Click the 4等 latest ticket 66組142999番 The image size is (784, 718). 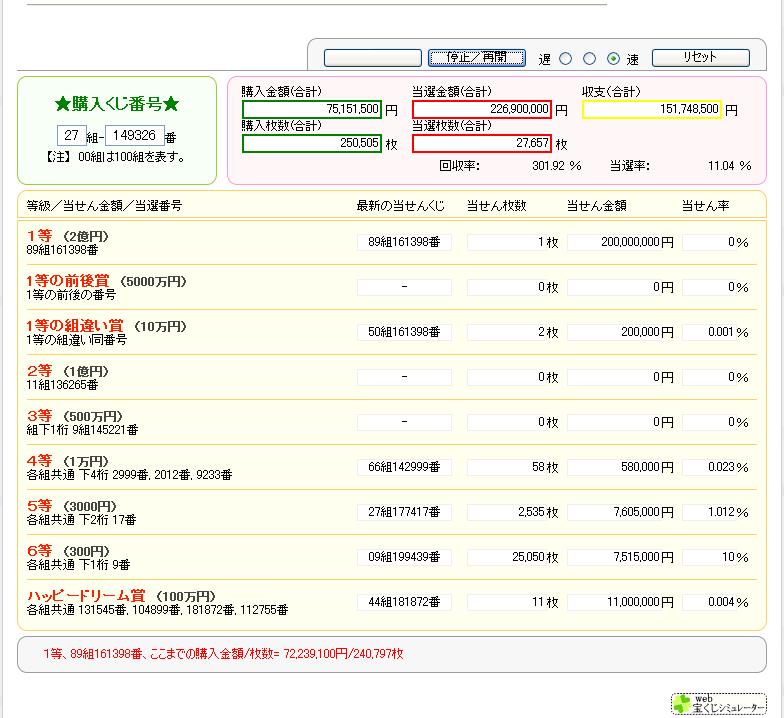click(x=404, y=467)
